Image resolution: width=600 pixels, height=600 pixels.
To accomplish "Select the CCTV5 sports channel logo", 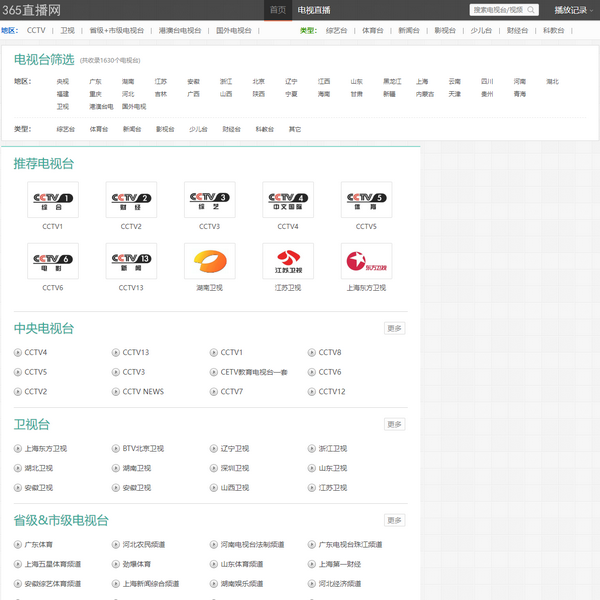I will (x=366, y=200).
